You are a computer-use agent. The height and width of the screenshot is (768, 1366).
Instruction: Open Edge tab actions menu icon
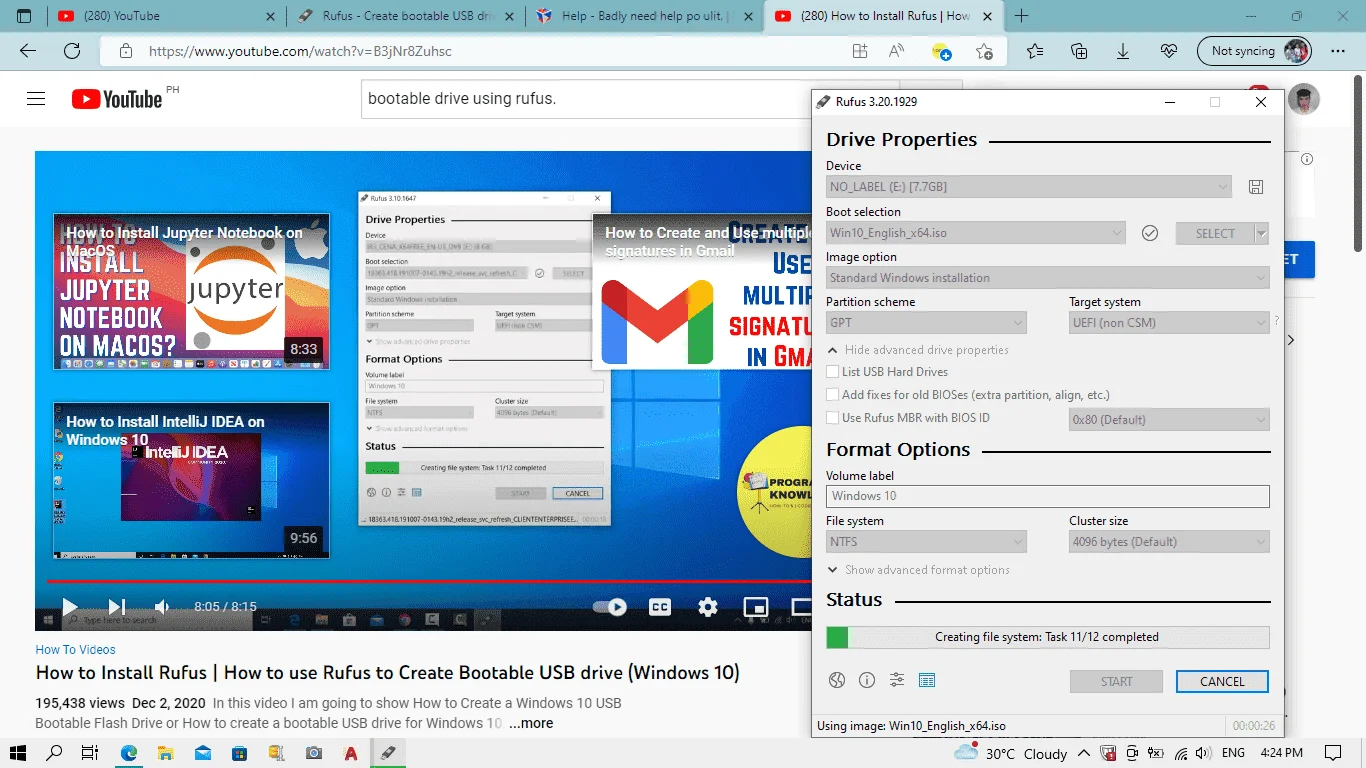pos(24,16)
